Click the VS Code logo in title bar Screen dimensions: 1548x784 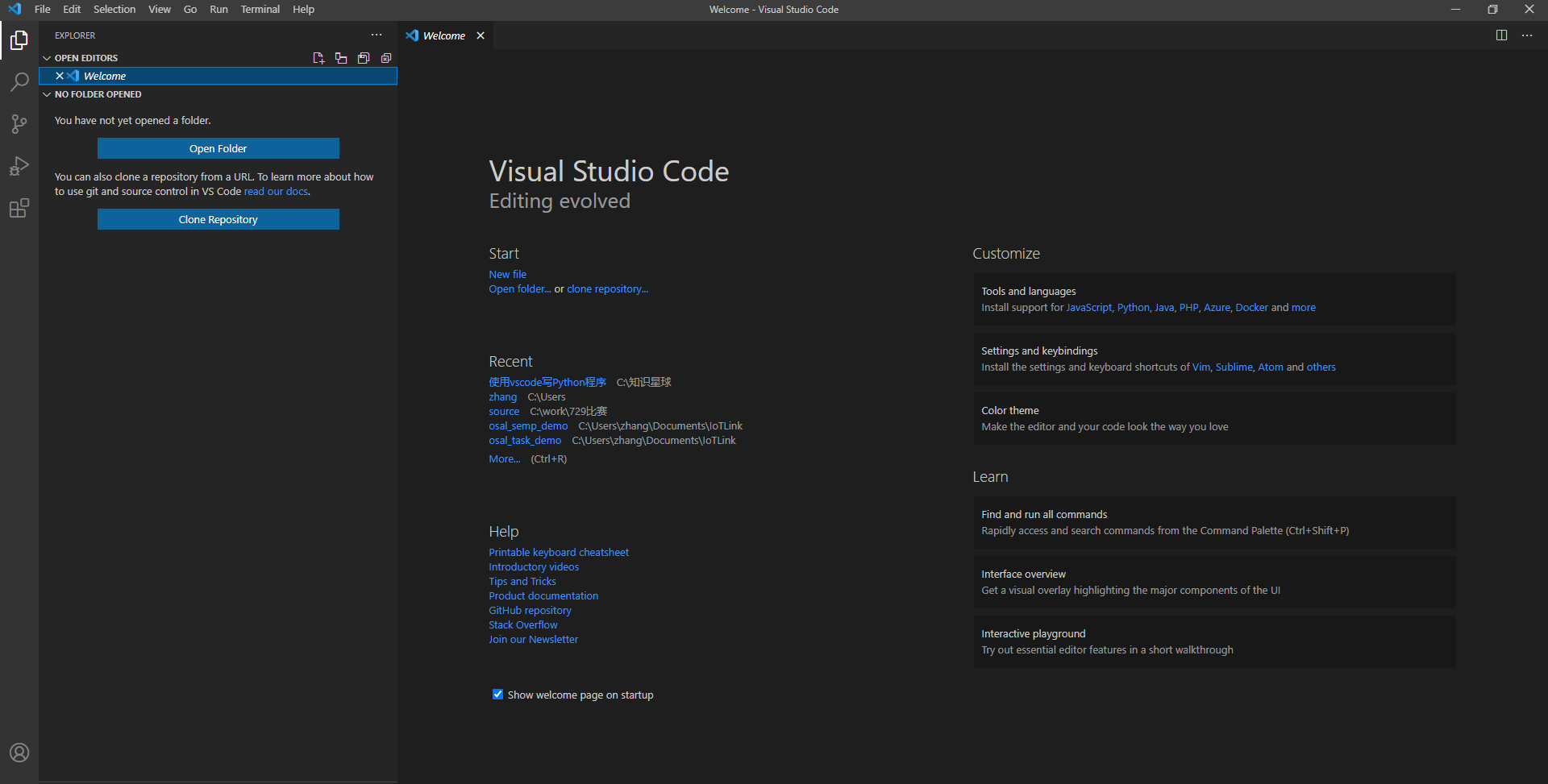pos(15,10)
